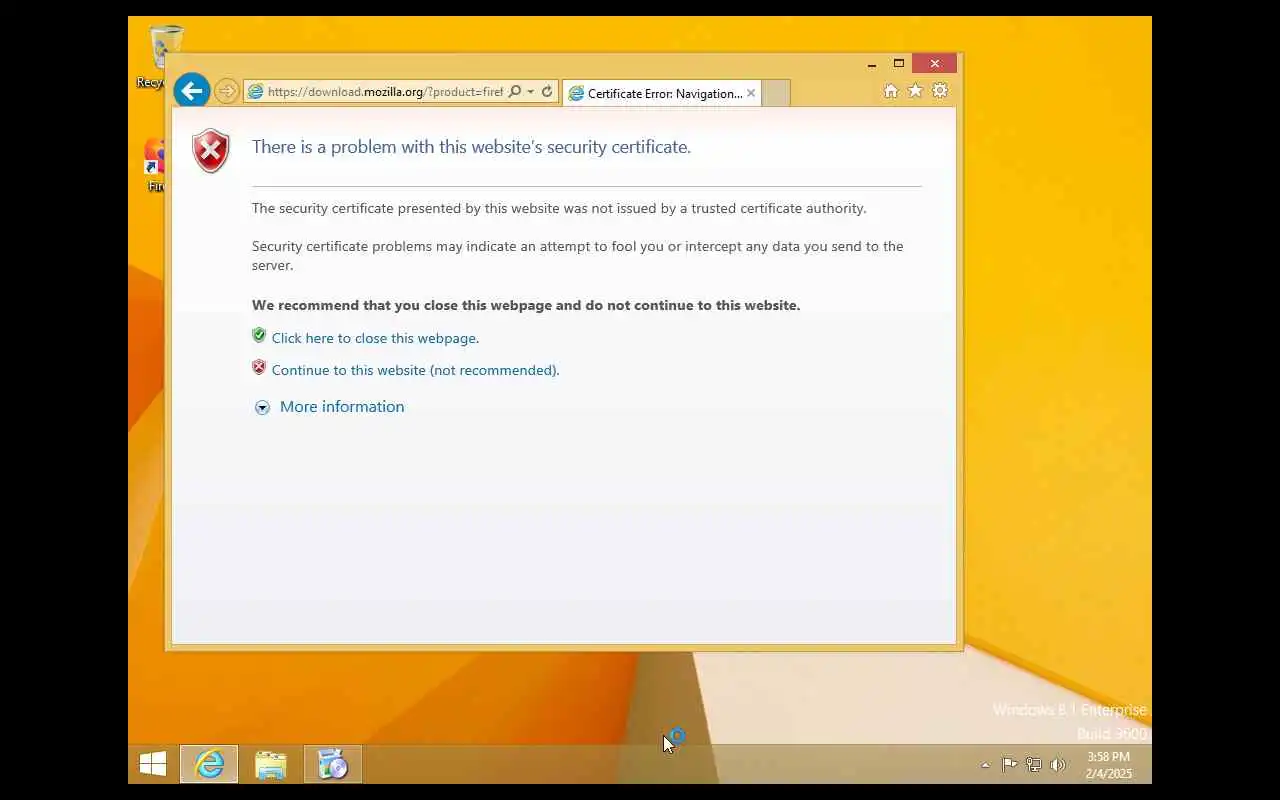Open a new tab
This screenshot has width=1280, height=800.
pyautogui.click(x=777, y=93)
